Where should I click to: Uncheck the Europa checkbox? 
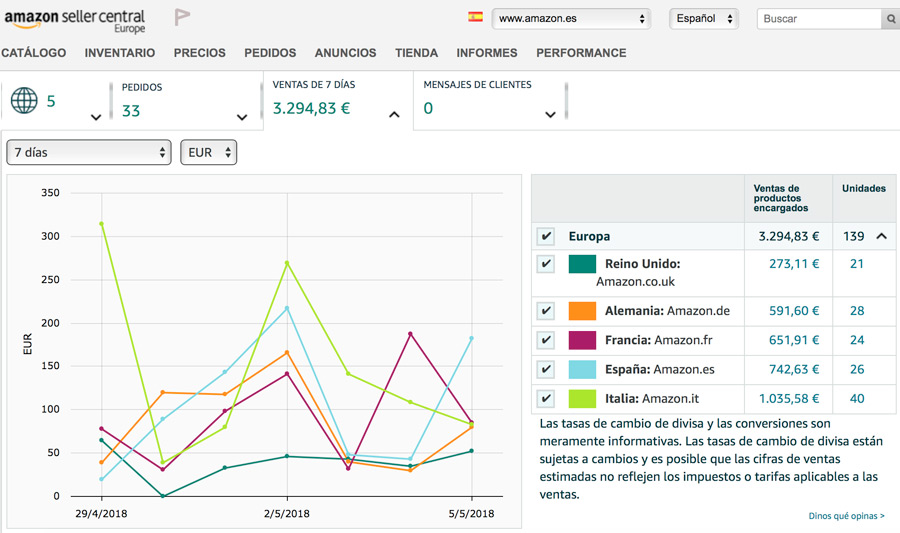point(546,237)
